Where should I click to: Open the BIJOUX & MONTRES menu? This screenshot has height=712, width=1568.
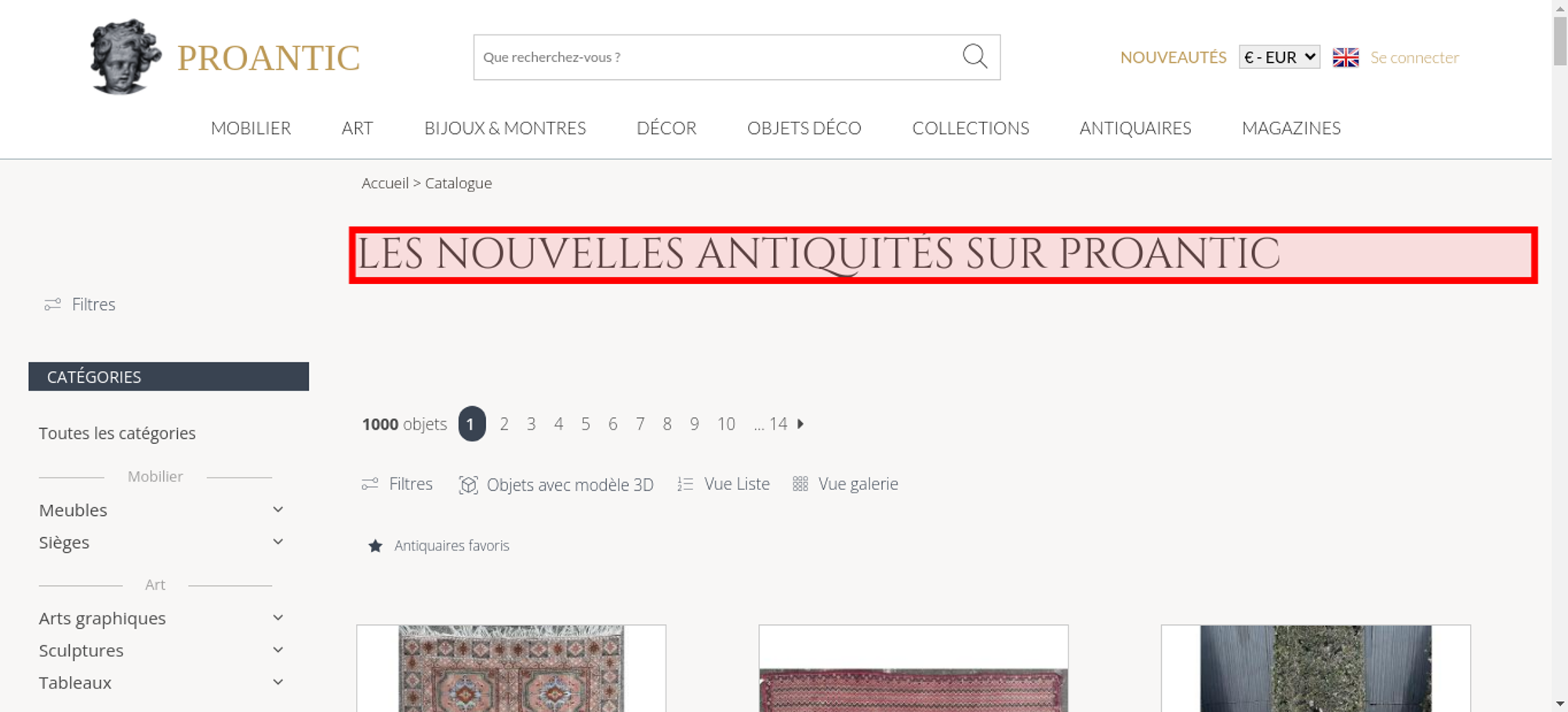(505, 128)
